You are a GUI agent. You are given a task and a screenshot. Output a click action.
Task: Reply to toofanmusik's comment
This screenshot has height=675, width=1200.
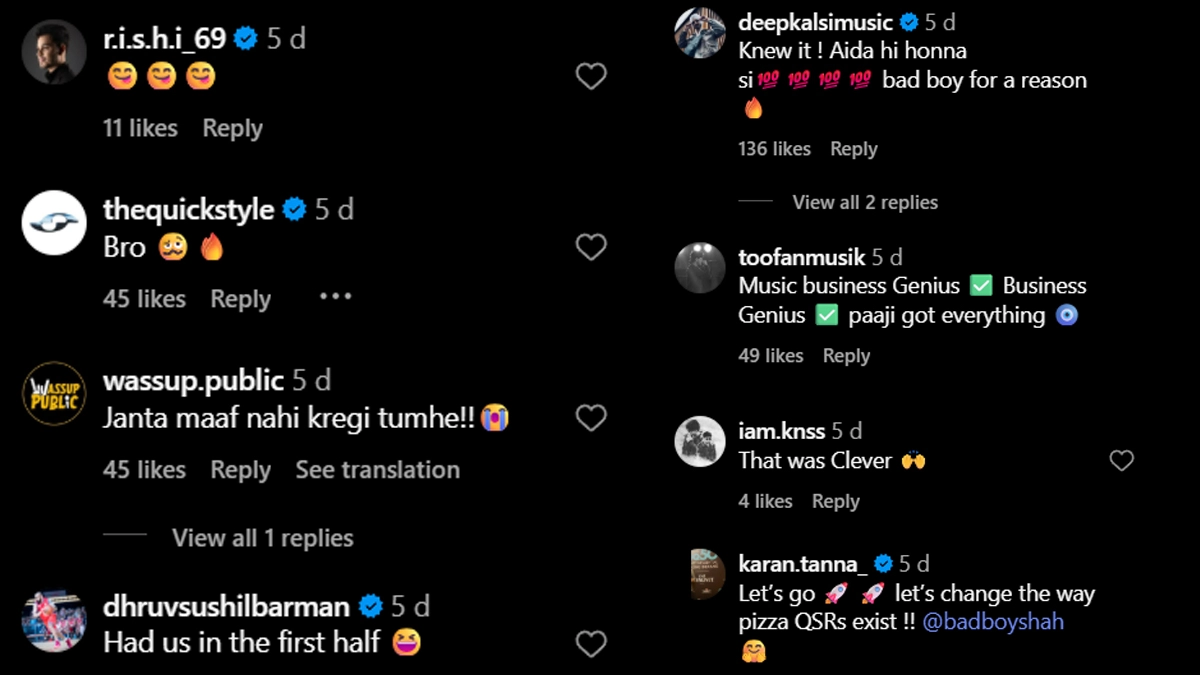tap(846, 356)
